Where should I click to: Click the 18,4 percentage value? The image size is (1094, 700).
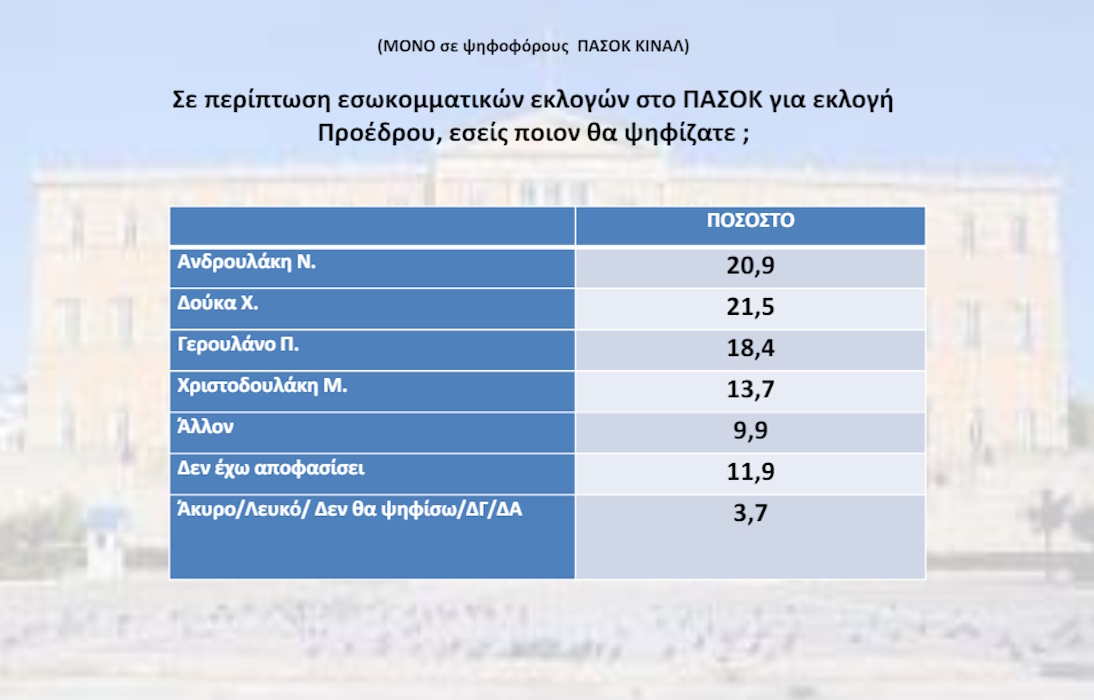pos(750,348)
